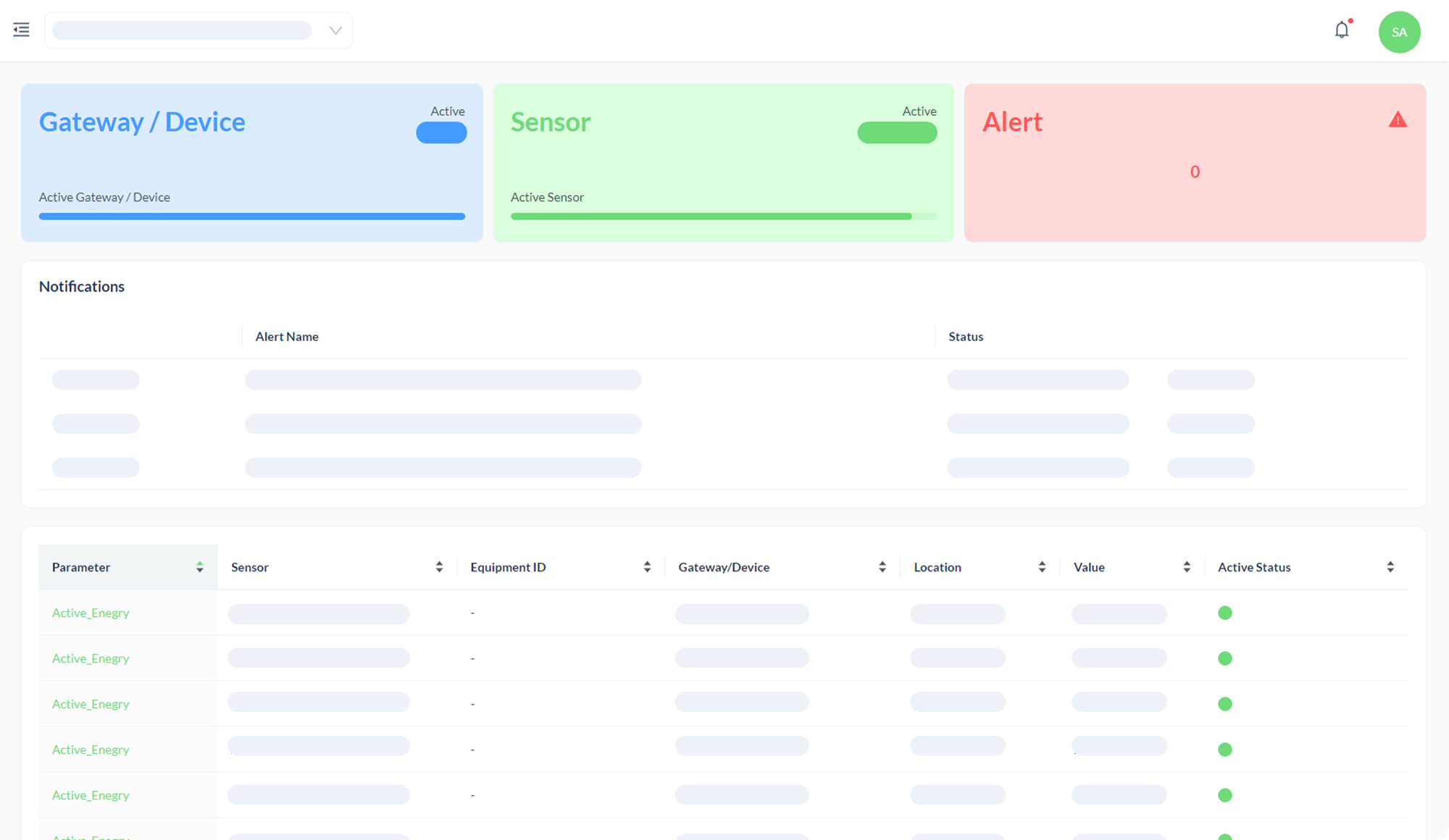Click the SA profile avatar
Image resolution: width=1449 pixels, height=840 pixels.
click(x=1399, y=32)
